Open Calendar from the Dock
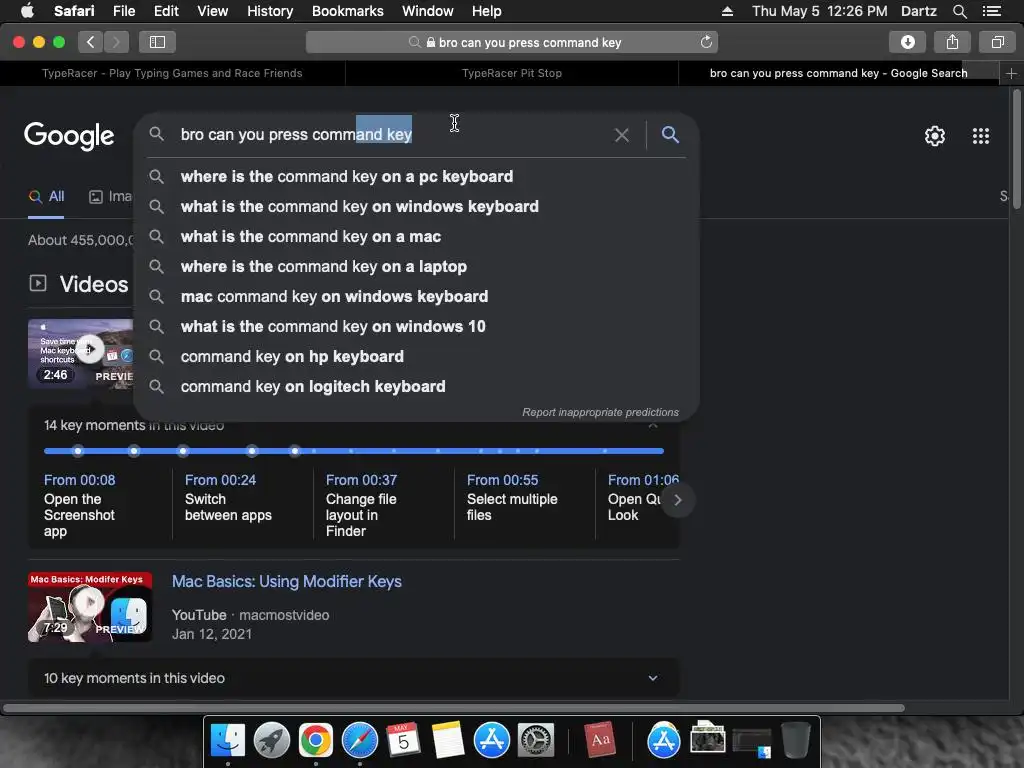Image resolution: width=1024 pixels, height=768 pixels. click(403, 741)
